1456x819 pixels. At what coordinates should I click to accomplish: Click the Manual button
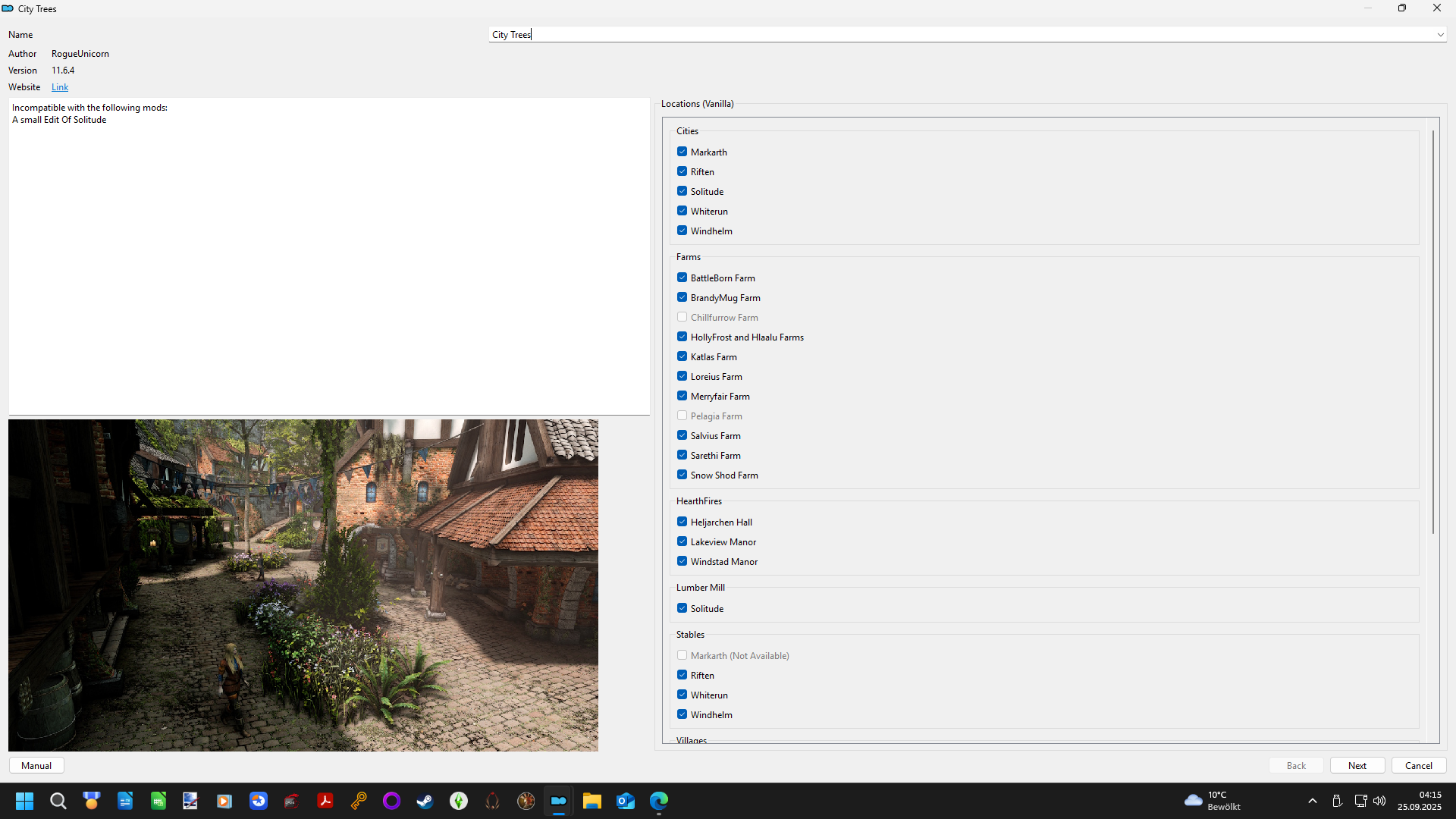[36, 765]
